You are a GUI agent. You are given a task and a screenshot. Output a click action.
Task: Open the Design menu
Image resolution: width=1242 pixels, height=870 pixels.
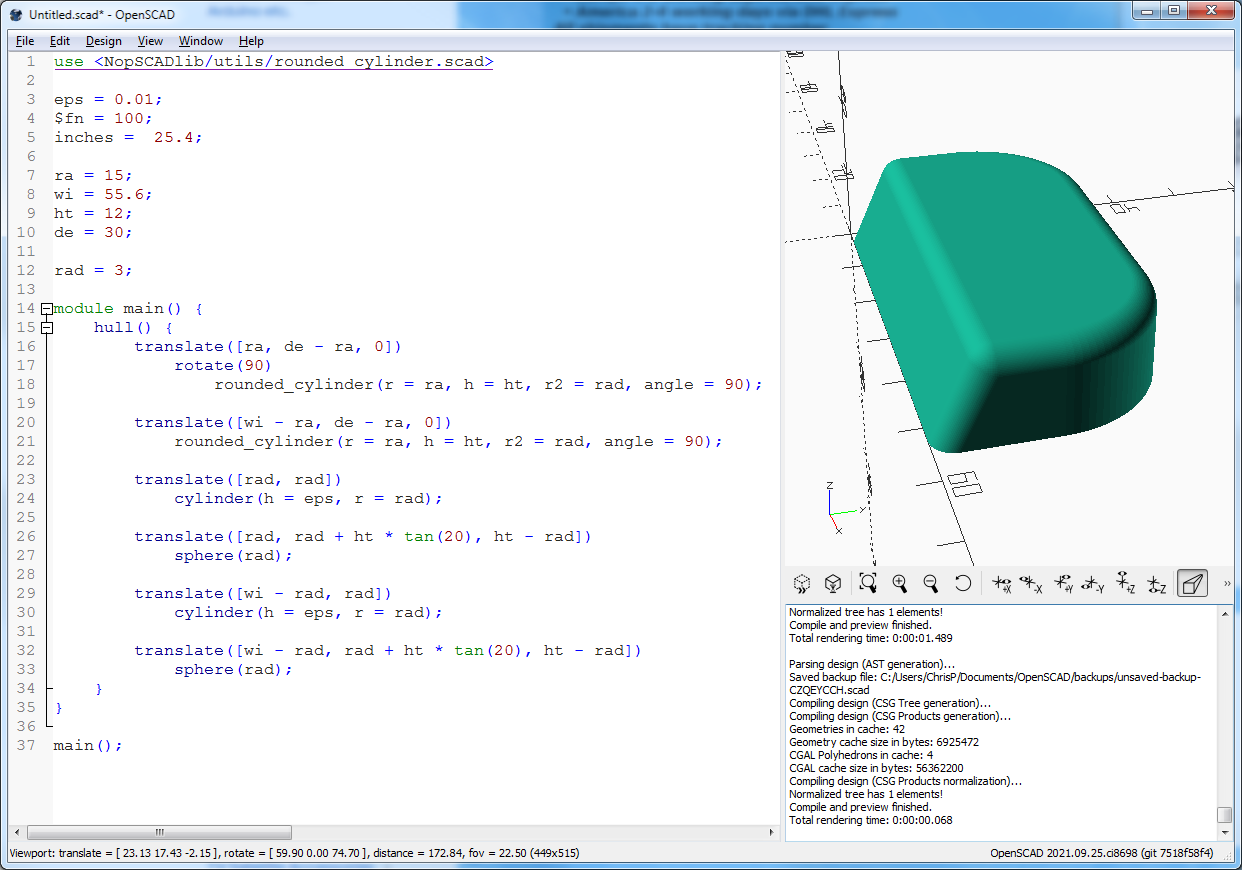[103, 41]
